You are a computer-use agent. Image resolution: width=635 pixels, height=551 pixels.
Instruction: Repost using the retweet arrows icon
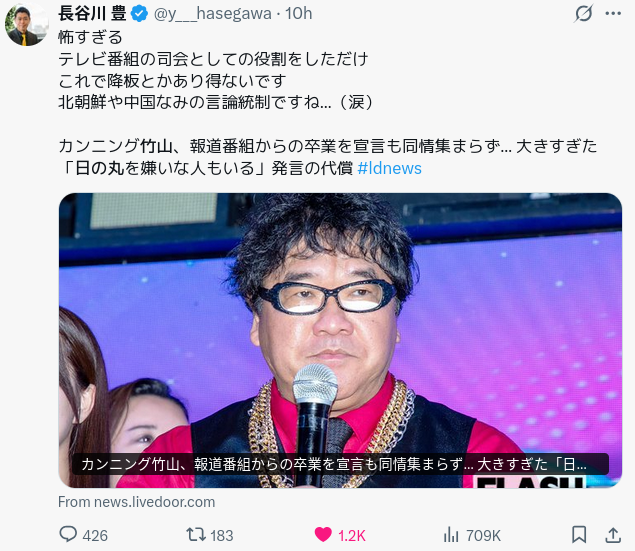(196, 534)
